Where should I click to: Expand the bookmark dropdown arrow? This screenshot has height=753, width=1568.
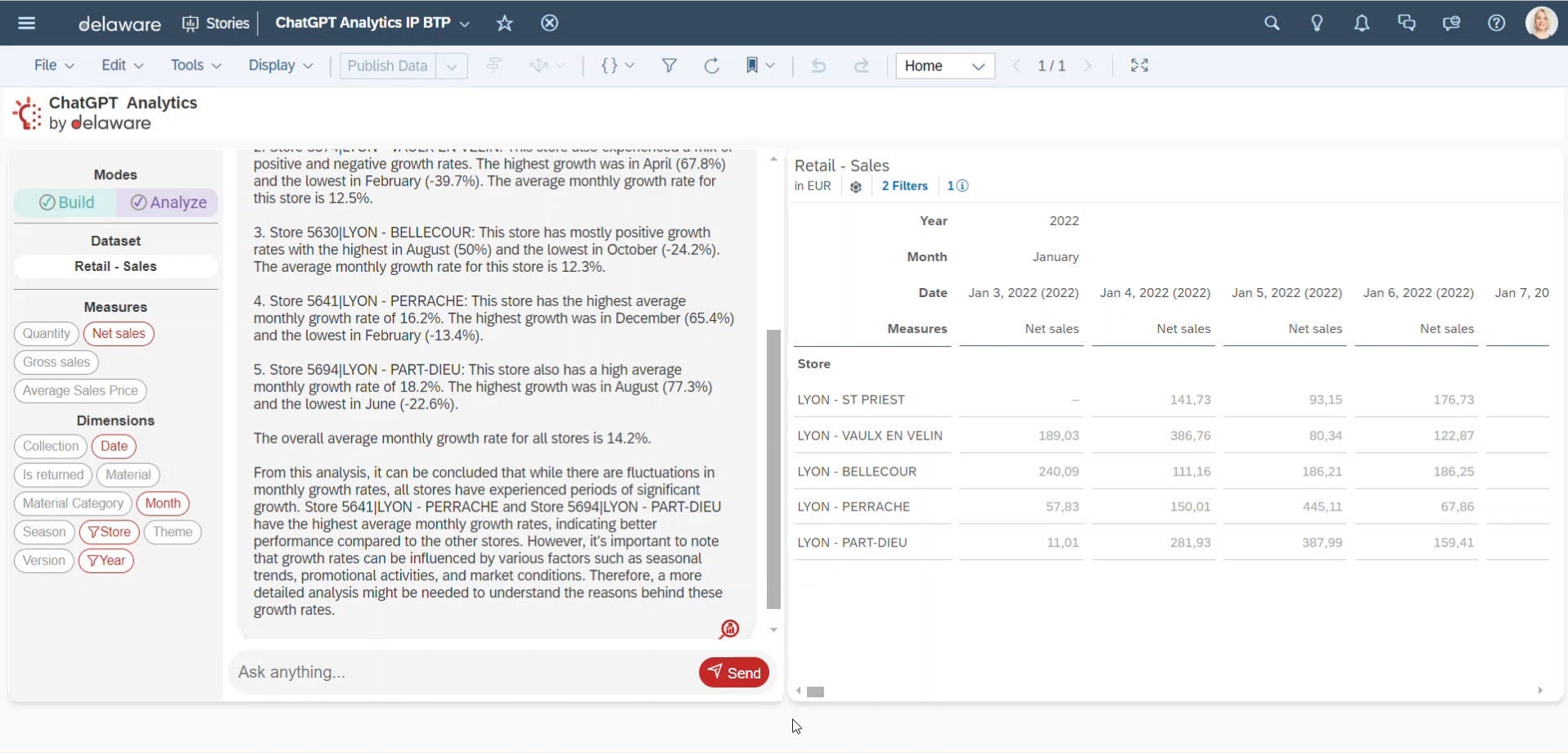pos(770,65)
